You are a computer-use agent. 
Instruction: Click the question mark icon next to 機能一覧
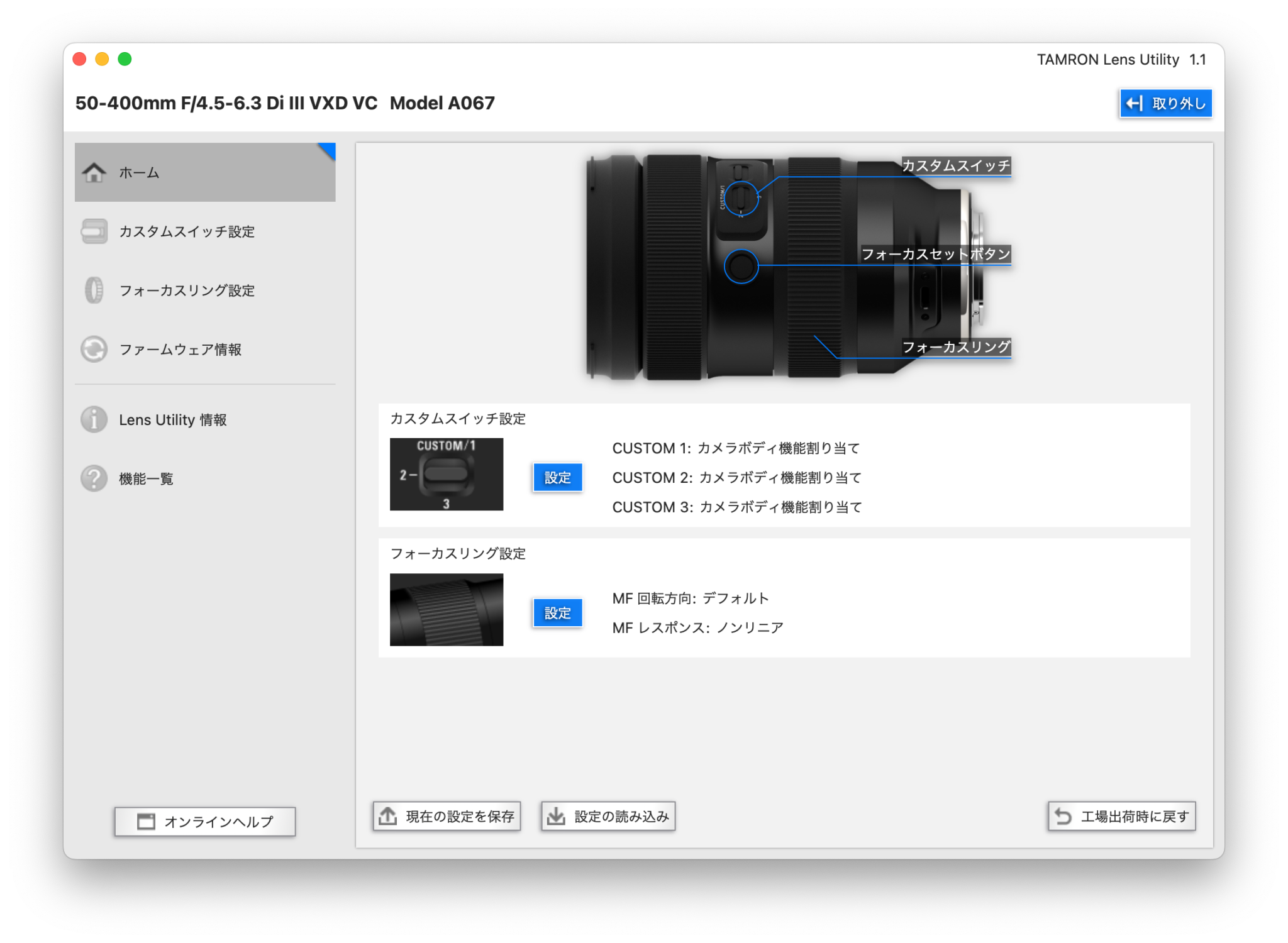pos(94,478)
